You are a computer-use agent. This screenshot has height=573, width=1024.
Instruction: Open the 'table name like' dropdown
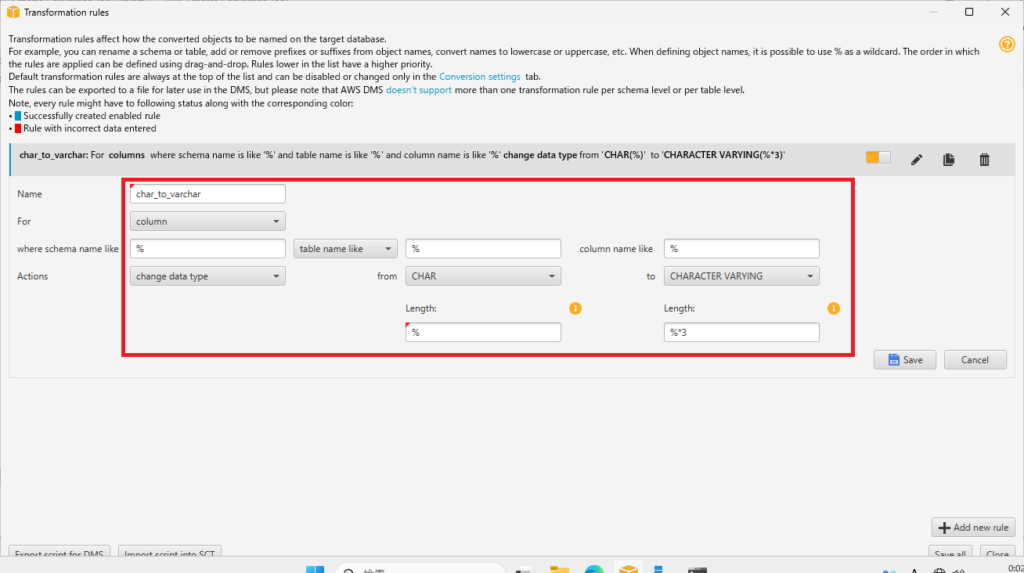point(345,248)
